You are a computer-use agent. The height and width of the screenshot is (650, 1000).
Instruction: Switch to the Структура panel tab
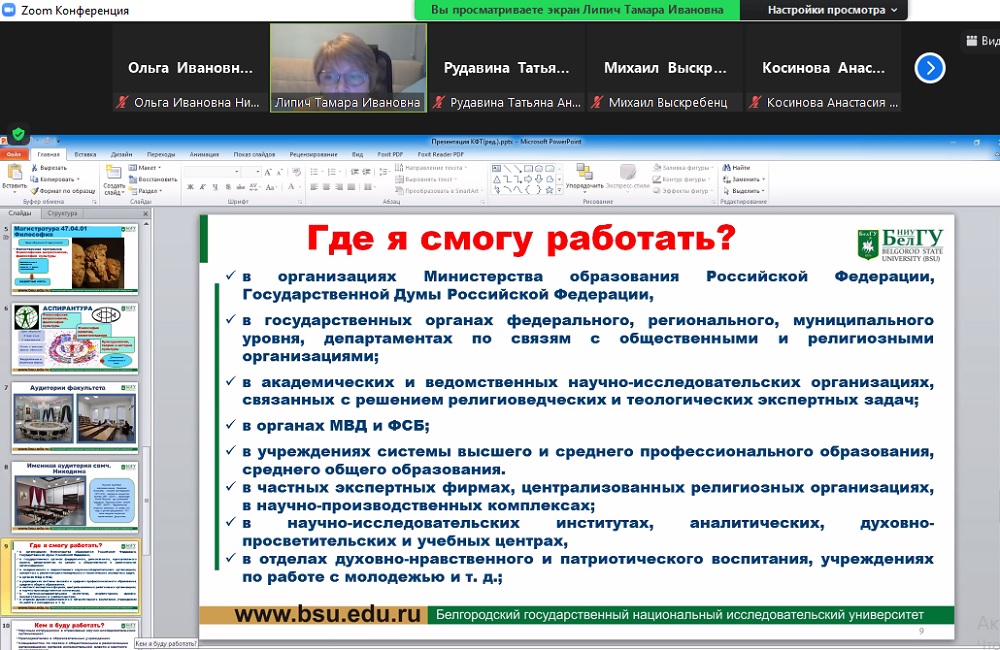pyautogui.click(x=62, y=213)
